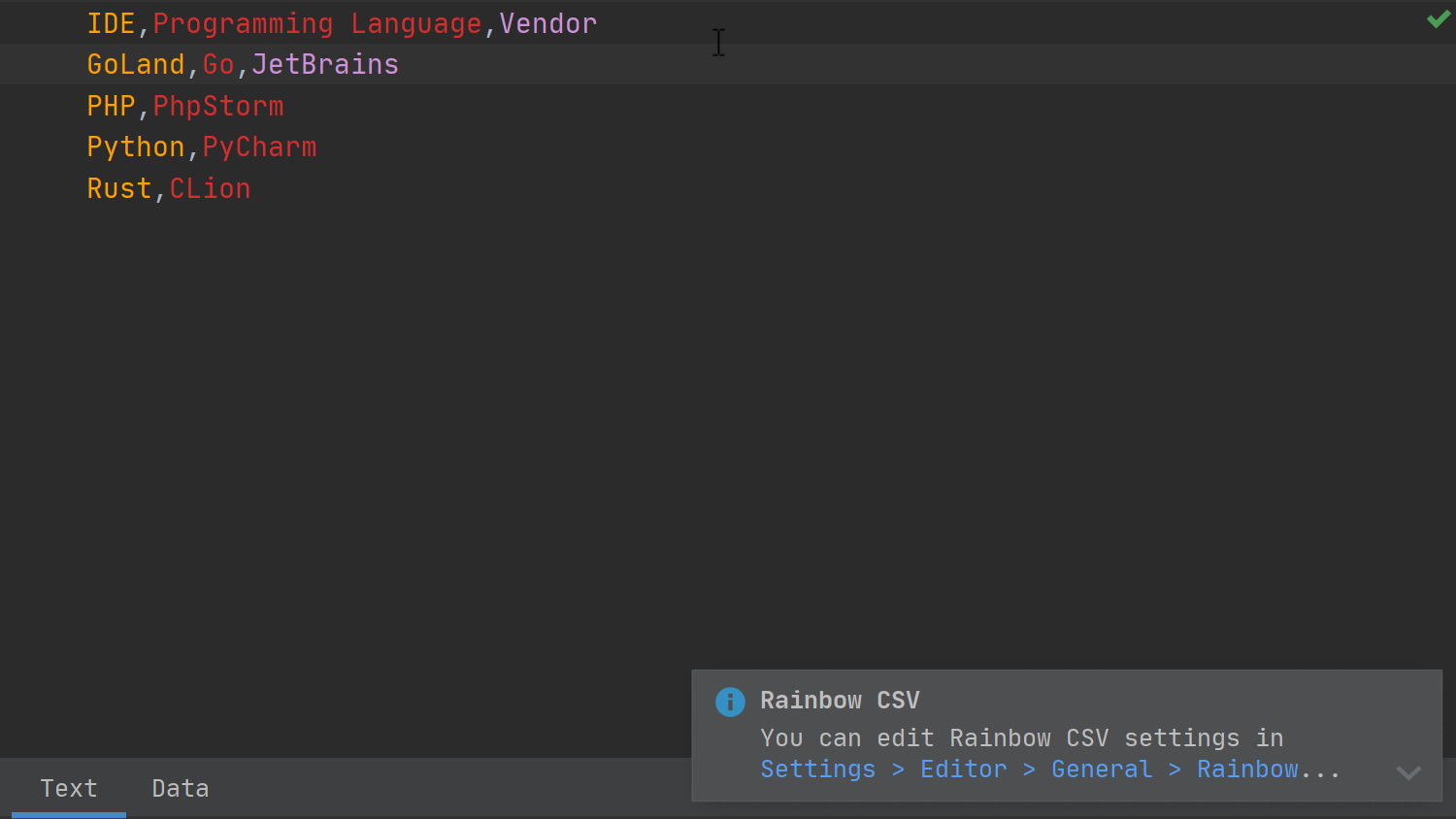
Task: Expand the Rainbow CSV notification chevron
Action: point(1407,772)
